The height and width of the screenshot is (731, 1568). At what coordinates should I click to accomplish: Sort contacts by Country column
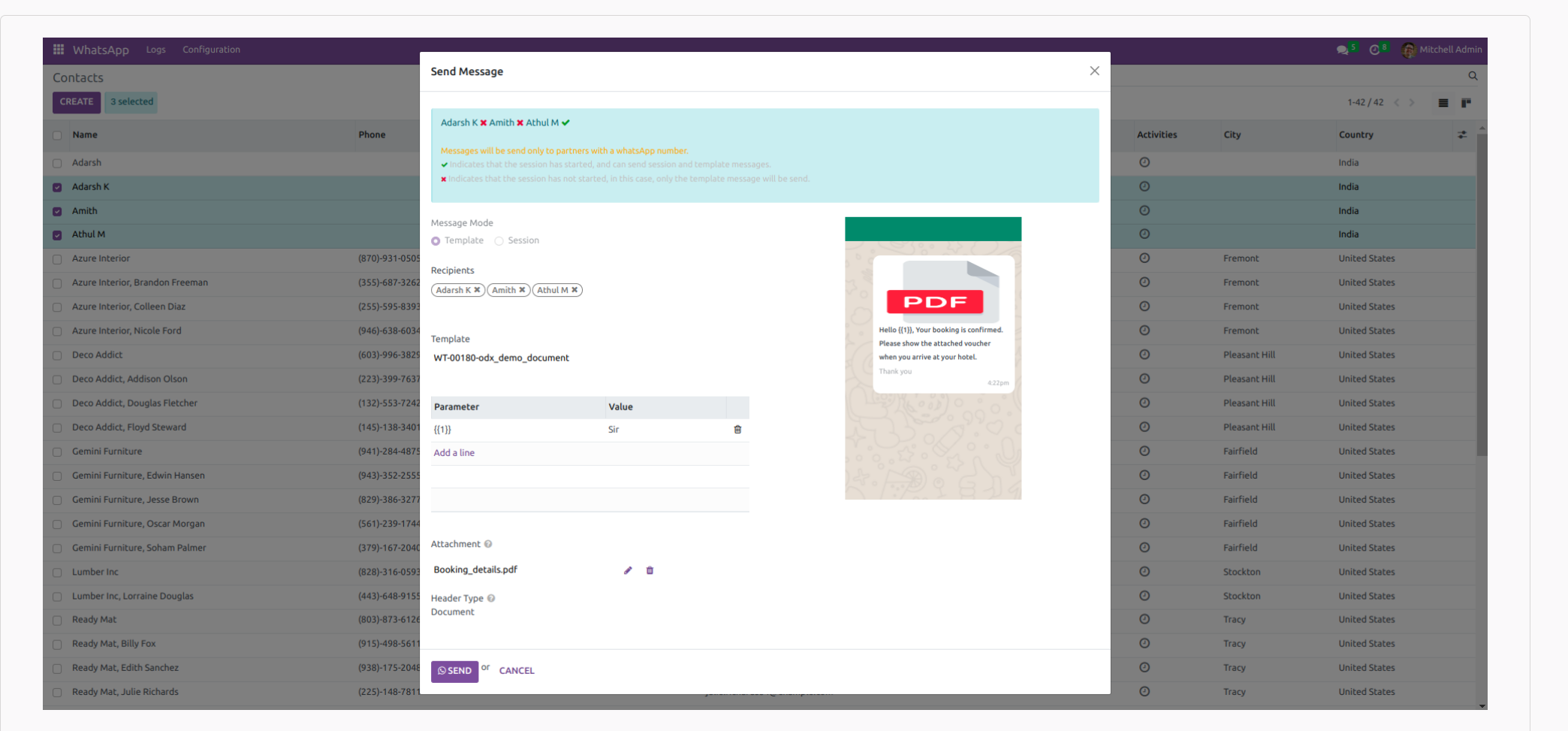point(1355,135)
